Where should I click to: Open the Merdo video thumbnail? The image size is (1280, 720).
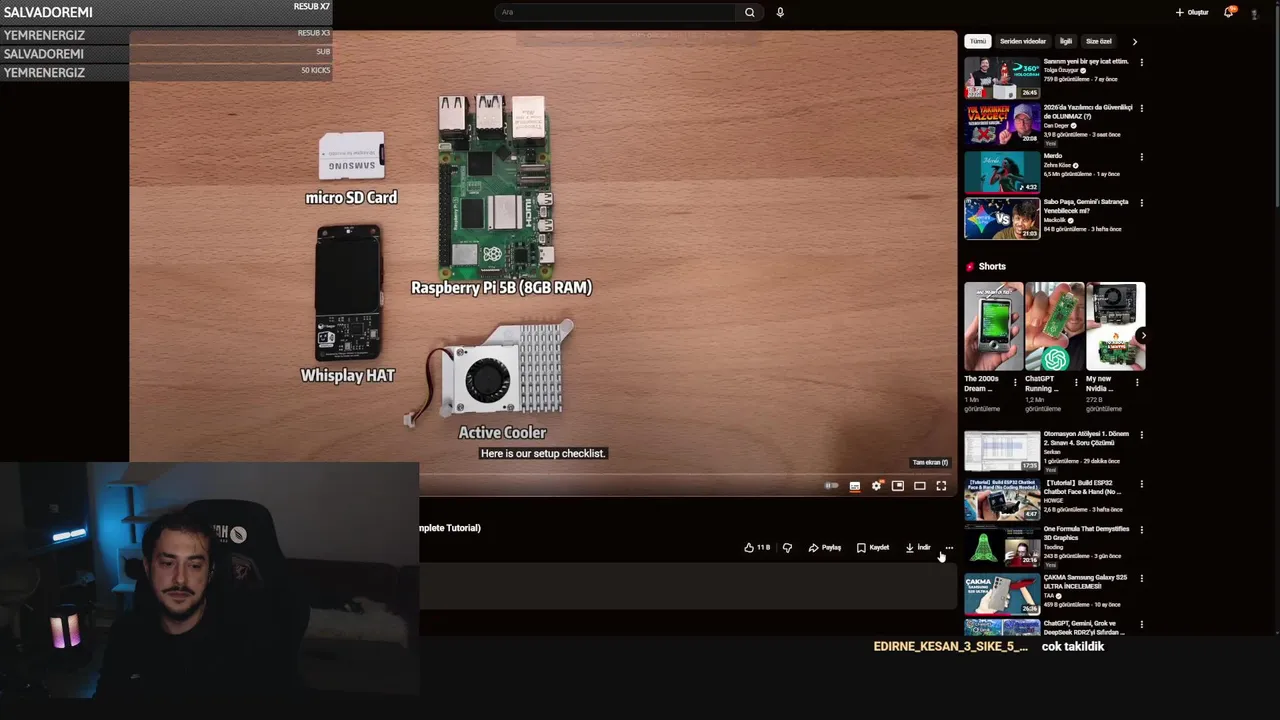click(x=1002, y=172)
